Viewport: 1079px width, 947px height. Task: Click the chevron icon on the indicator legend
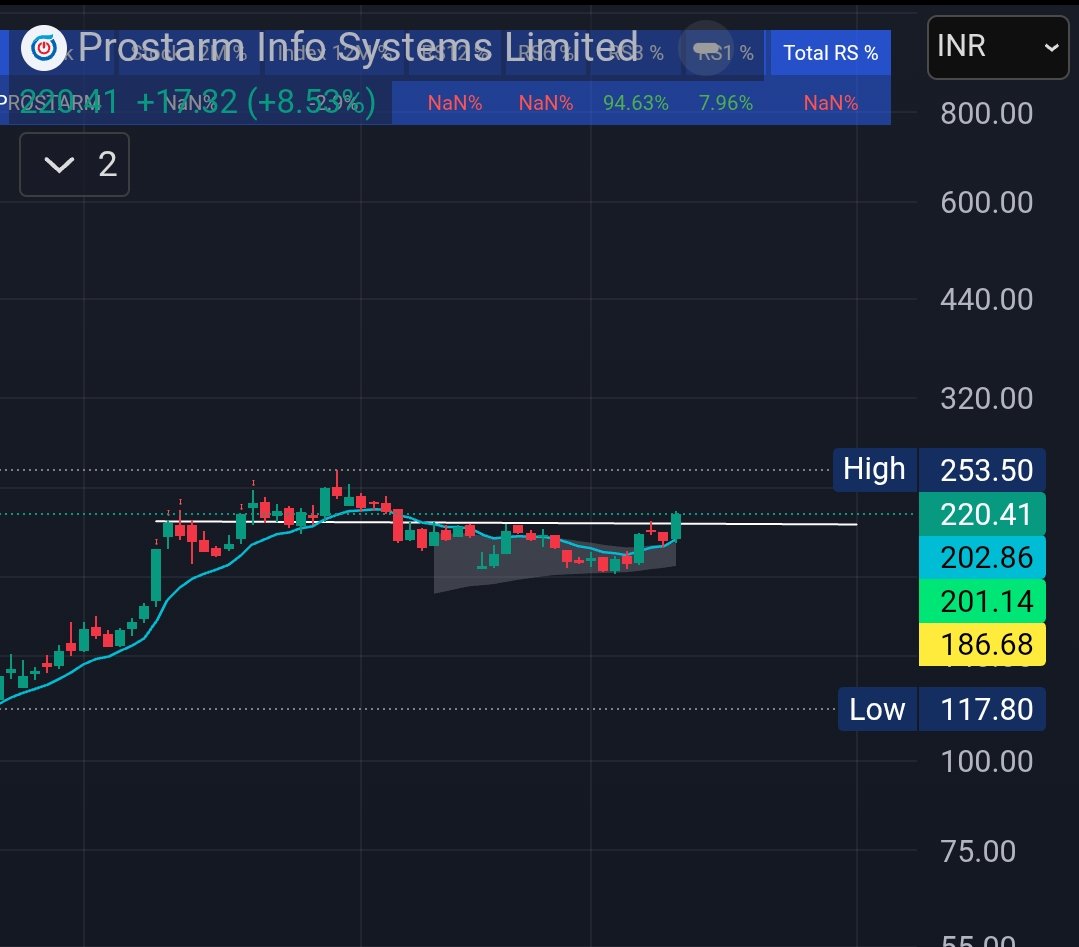click(x=58, y=165)
